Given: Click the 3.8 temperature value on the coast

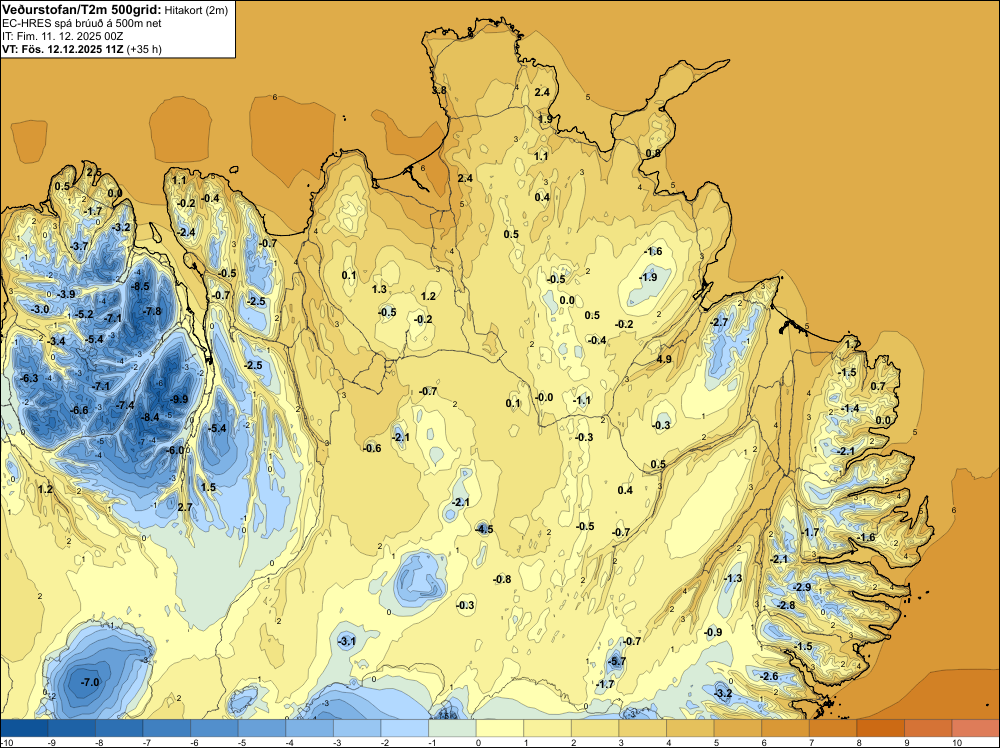Looking at the screenshot, I should pos(439,91).
